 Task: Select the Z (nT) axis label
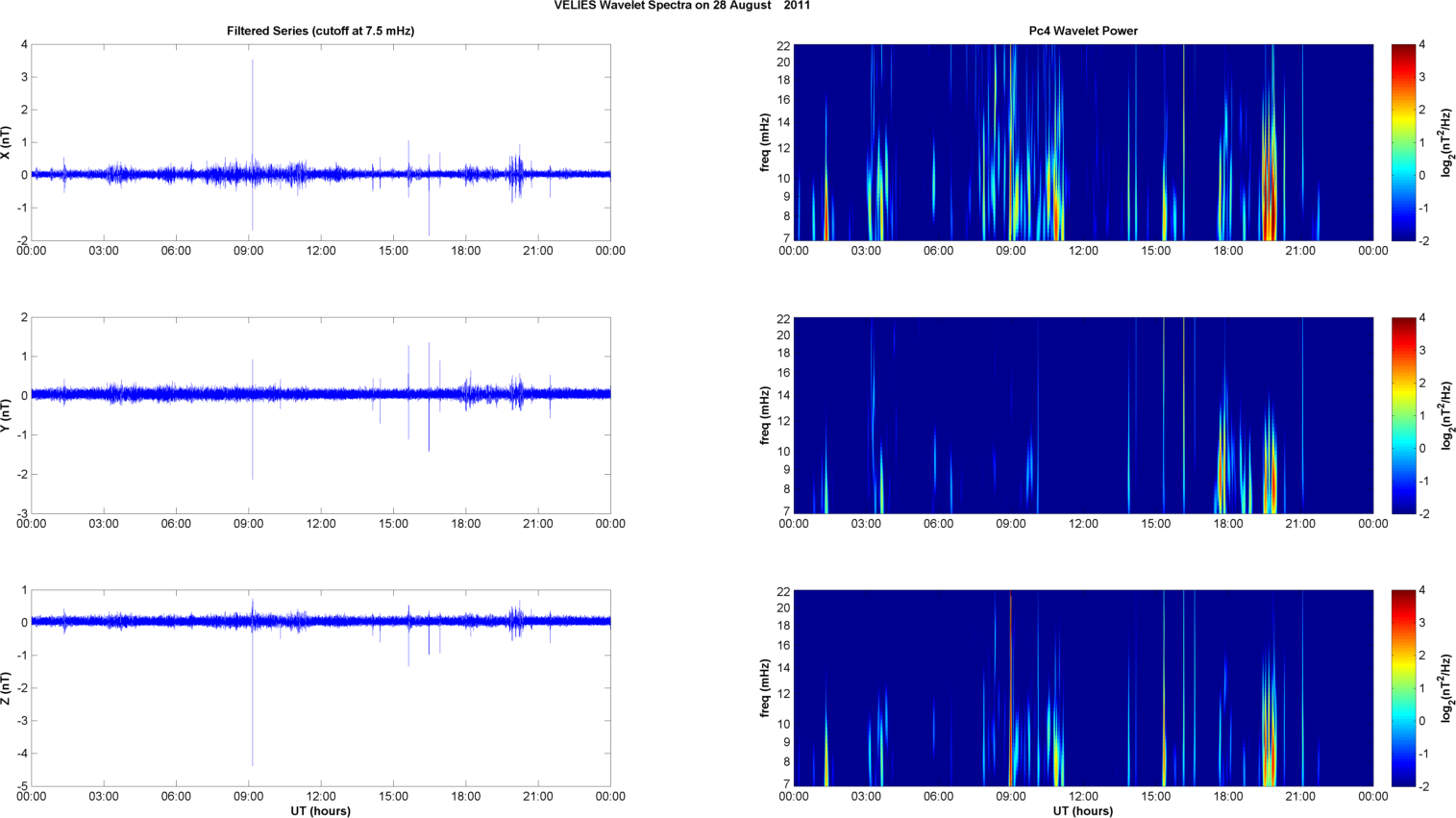pyautogui.click(x=6, y=688)
